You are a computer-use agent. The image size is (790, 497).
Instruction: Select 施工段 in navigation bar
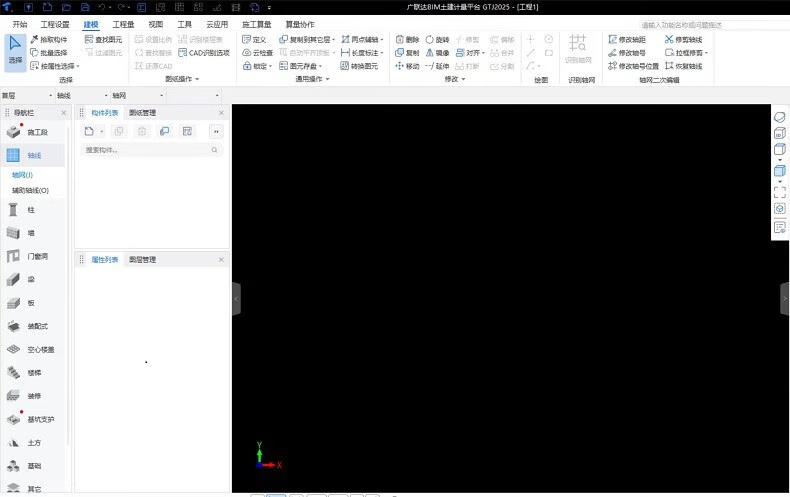34,132
